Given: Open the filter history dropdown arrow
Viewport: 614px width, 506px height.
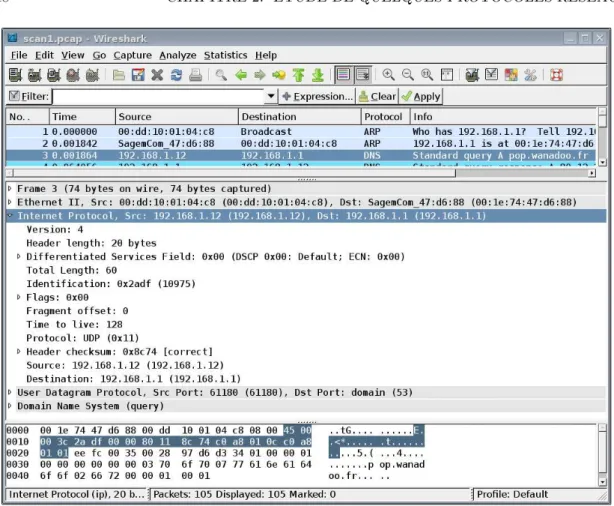Looking at the screenshot, I should pyautogui.click(x=271, y=96).
